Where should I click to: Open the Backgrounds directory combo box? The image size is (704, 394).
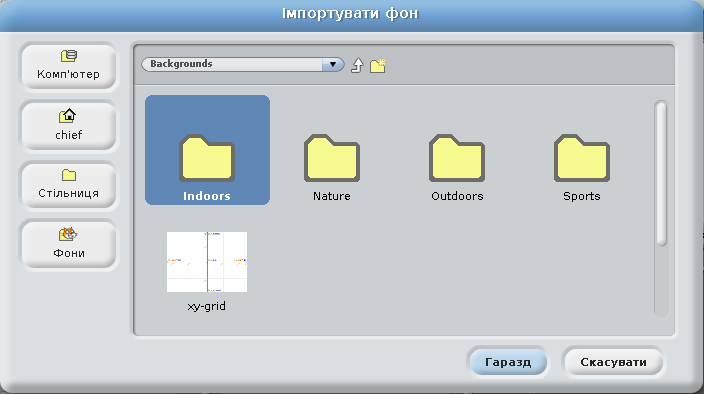243,64
